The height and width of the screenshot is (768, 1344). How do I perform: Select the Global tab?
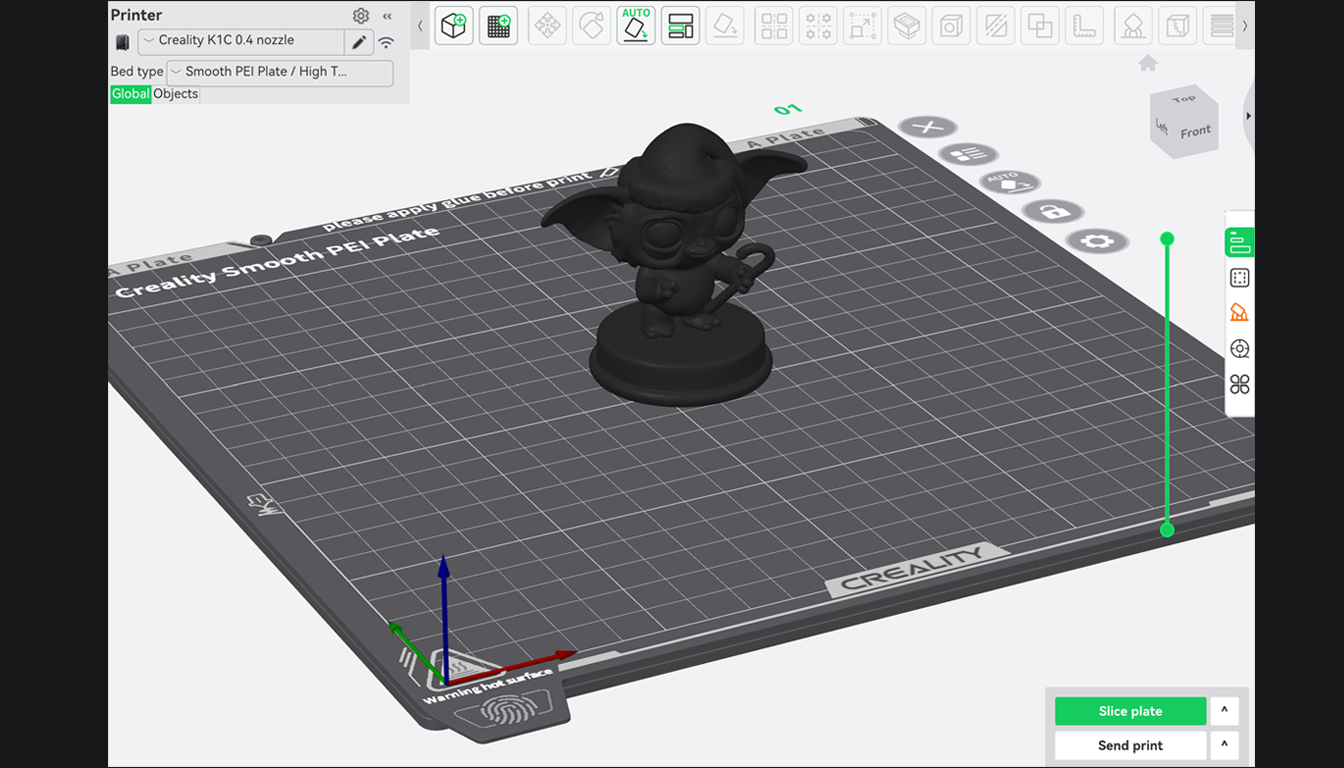tap(130, 94)
